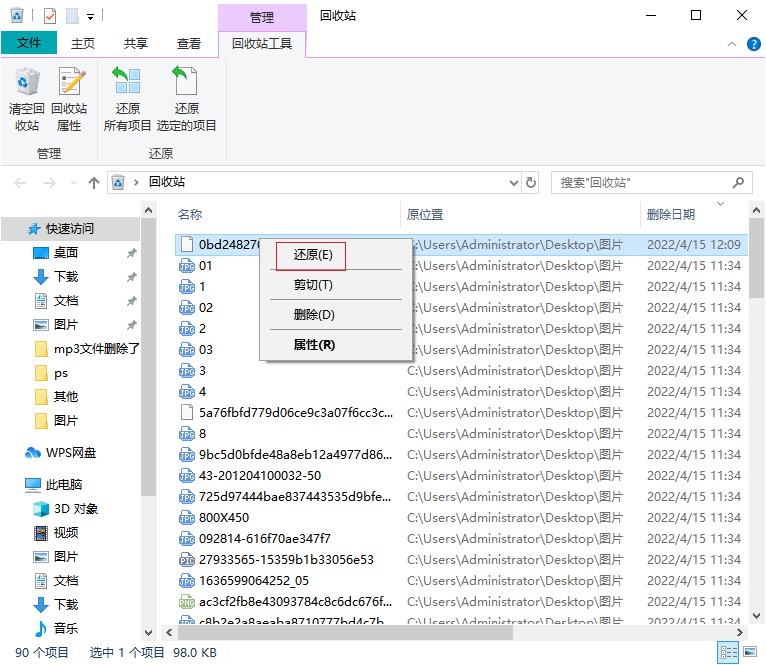The width and height of the screenshot is (766, 665).
Task: Click the new folder quick-access icon
Action: tap(72, 16)
